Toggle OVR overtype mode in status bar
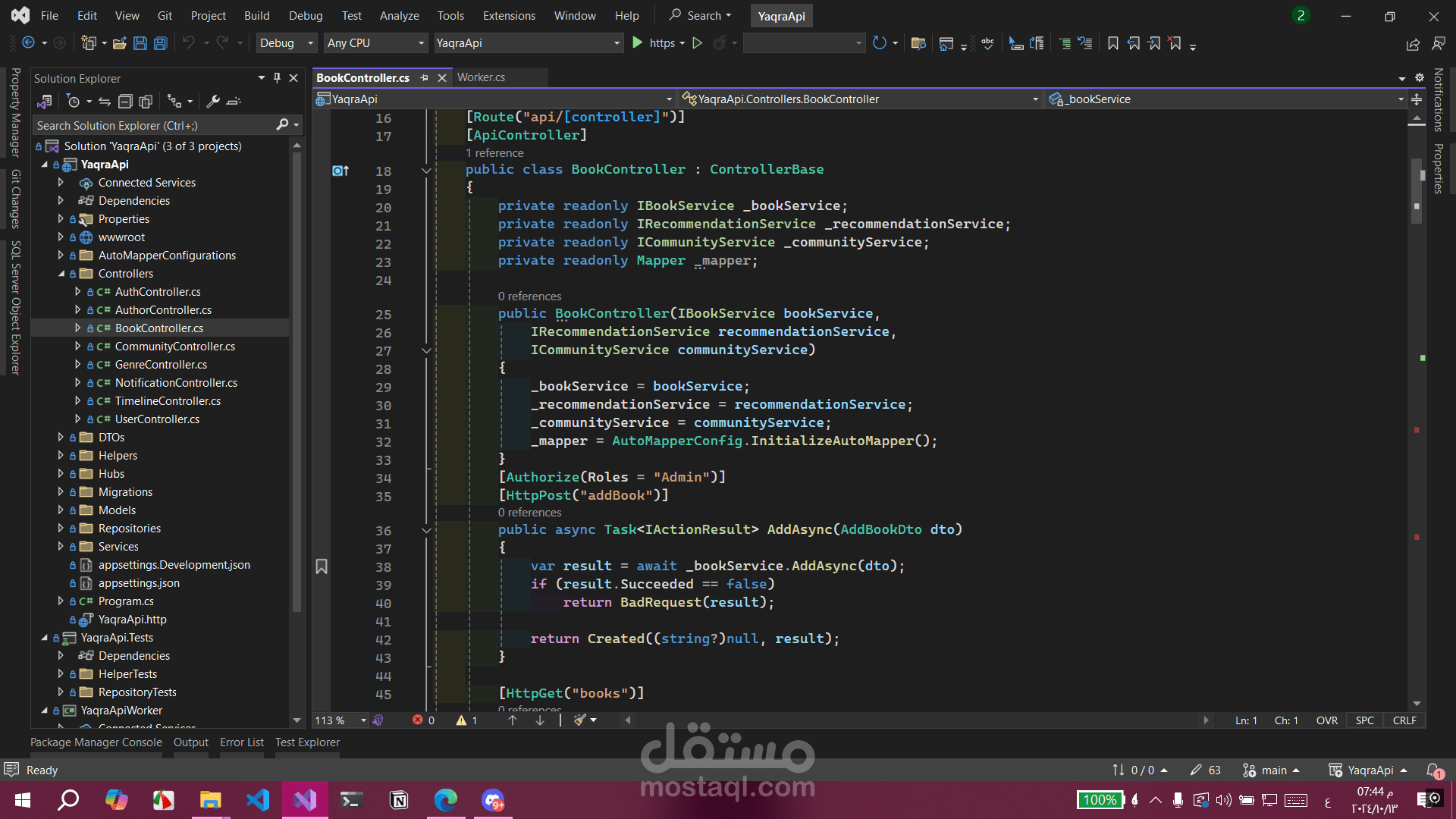This screenshot has height=819, width=1456. pyautogui.click(x=1326, y=720)
